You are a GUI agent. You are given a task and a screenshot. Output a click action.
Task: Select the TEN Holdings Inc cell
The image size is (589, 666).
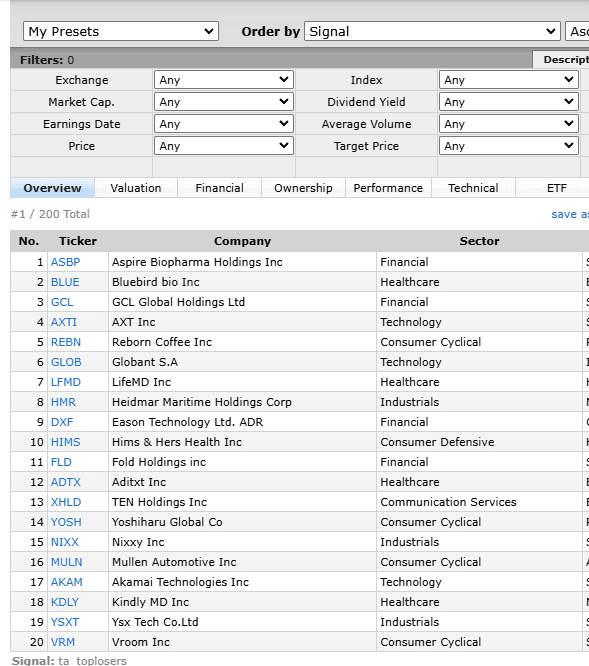coord(242,502)
